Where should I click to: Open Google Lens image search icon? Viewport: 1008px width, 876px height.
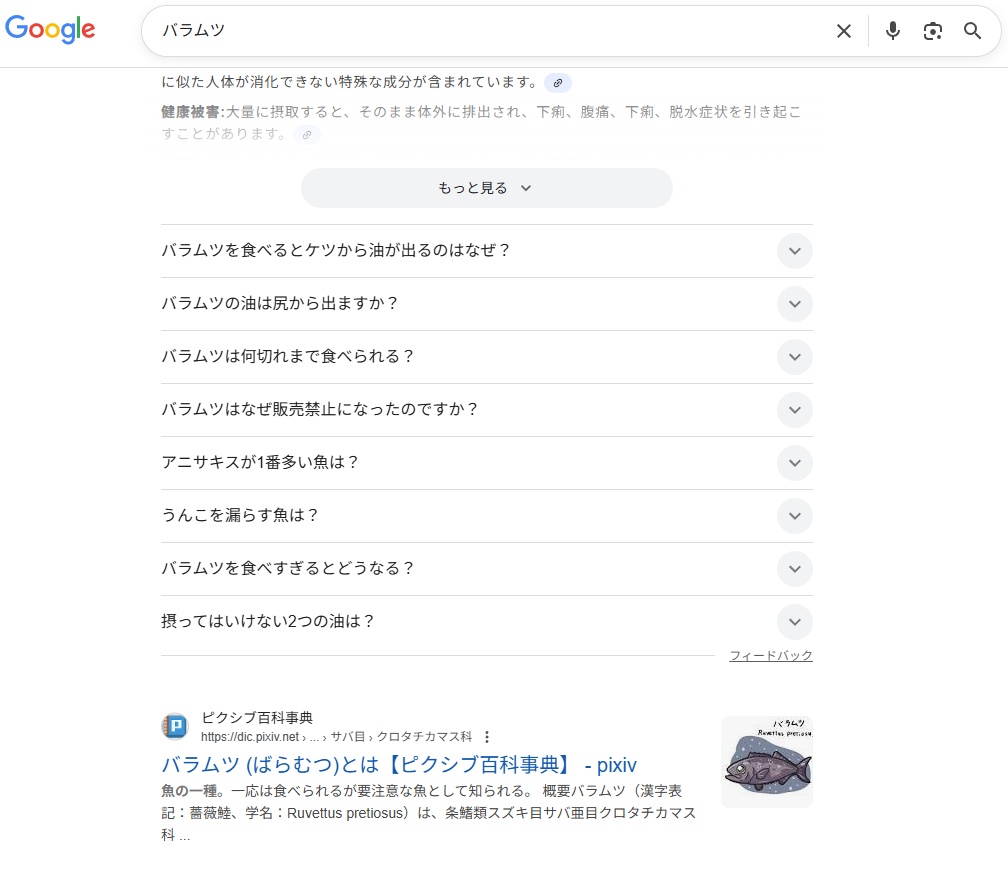[x=933, y=31]
